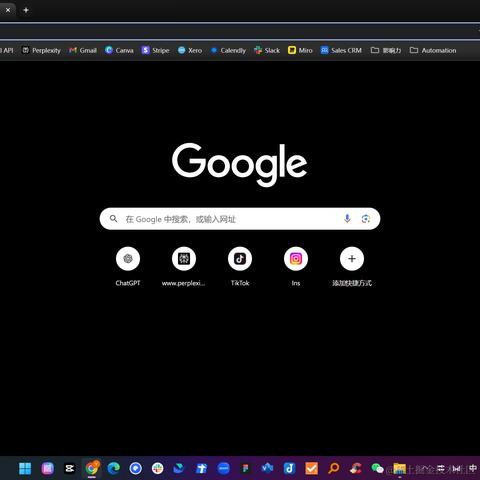Switch to Chrome in the taskbar
480x480 pixels.
point(92,468)
